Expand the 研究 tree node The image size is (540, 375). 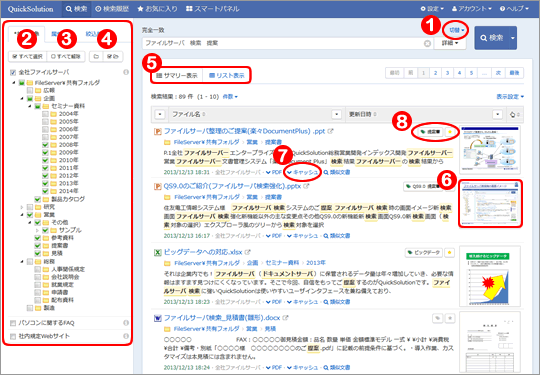pos(22,207)
